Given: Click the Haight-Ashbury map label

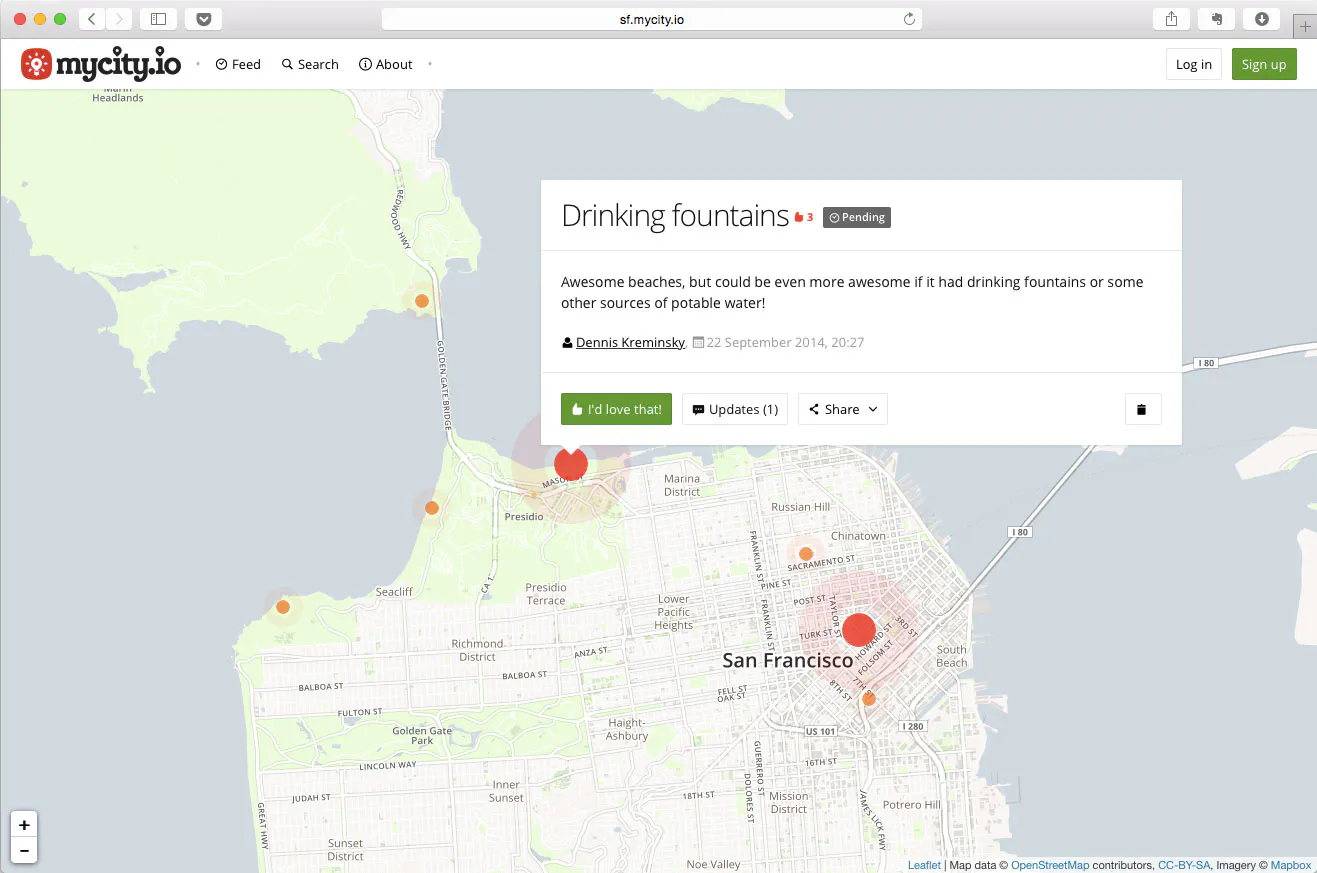Looking at the screenshot, I should pyautogui.click(x=627, y=729).
